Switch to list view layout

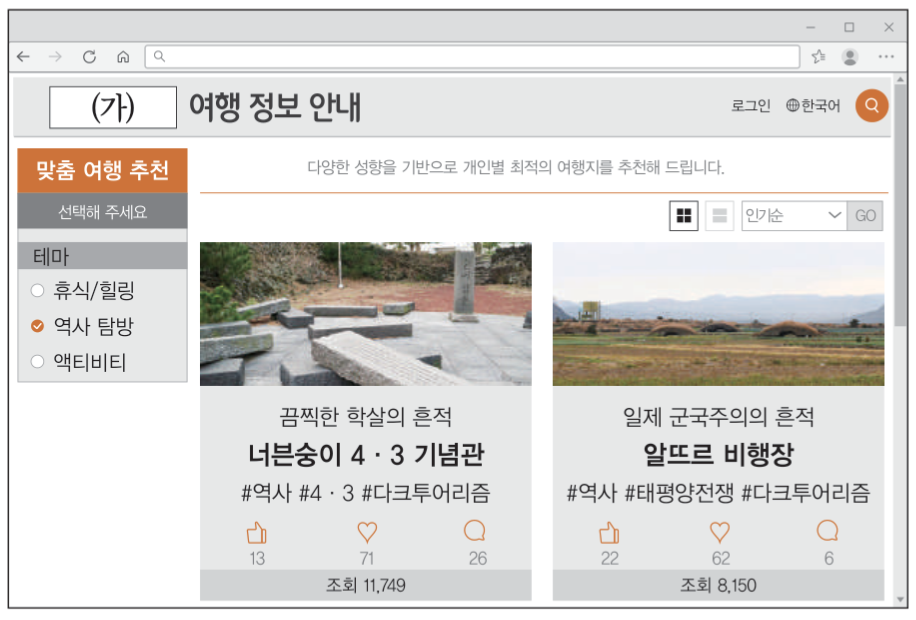pos(718,216)
